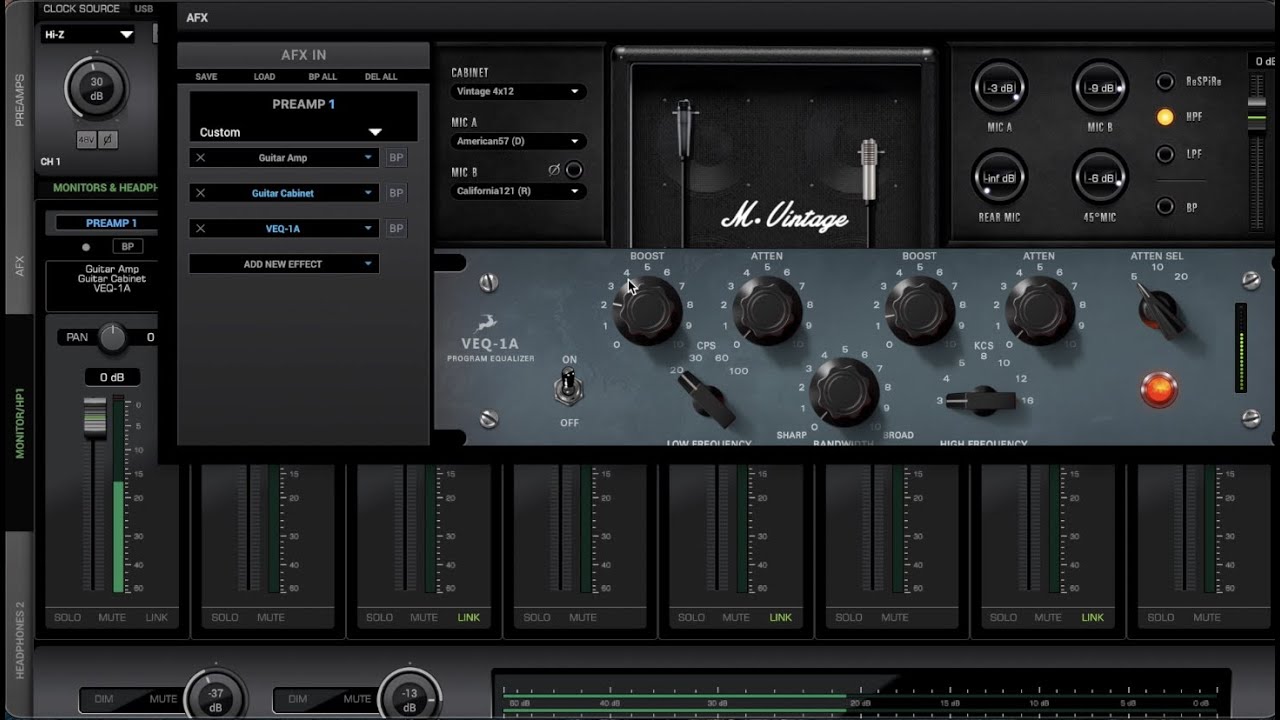Switch to the PREAMPS side tab

point(19,101)
